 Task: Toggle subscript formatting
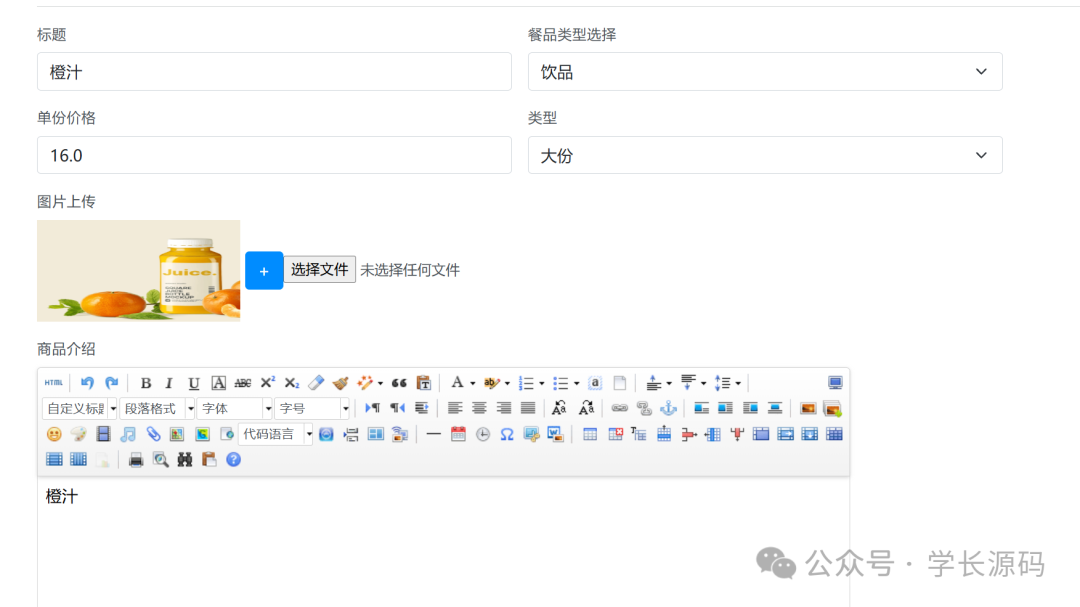coord(291,382)
